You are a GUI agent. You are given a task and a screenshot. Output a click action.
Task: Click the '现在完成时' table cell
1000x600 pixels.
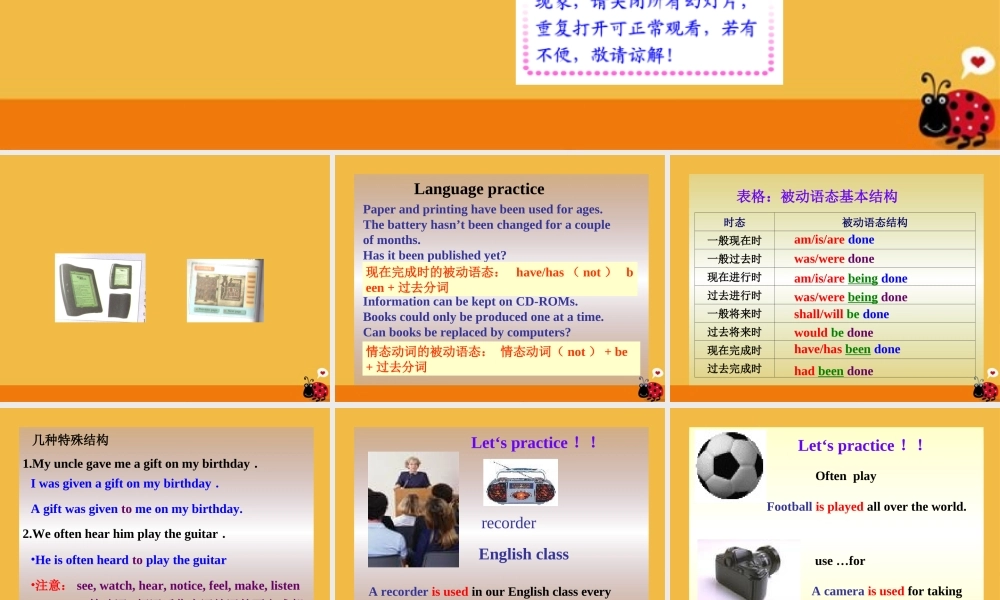point(734,350)
